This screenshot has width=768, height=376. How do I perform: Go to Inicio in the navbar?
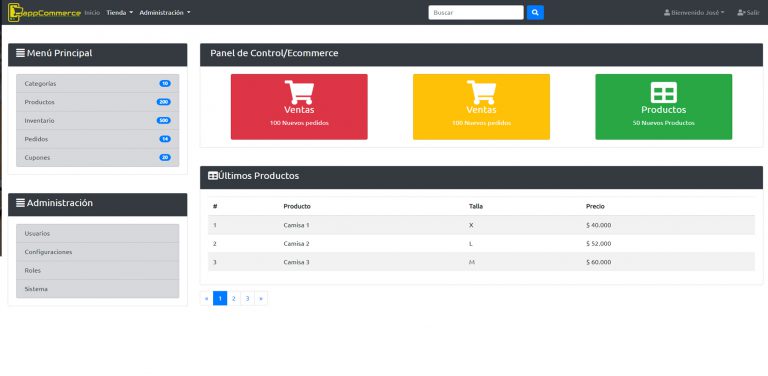click(92, 13)
